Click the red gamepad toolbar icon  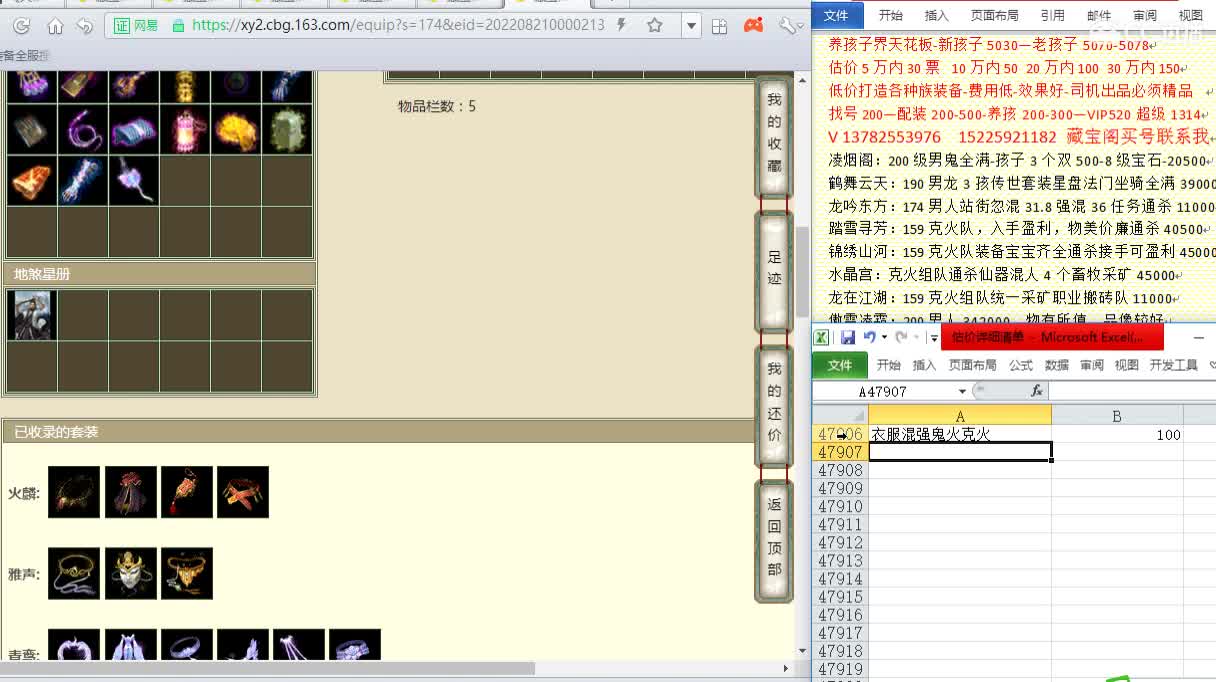(x=755, y=25)
